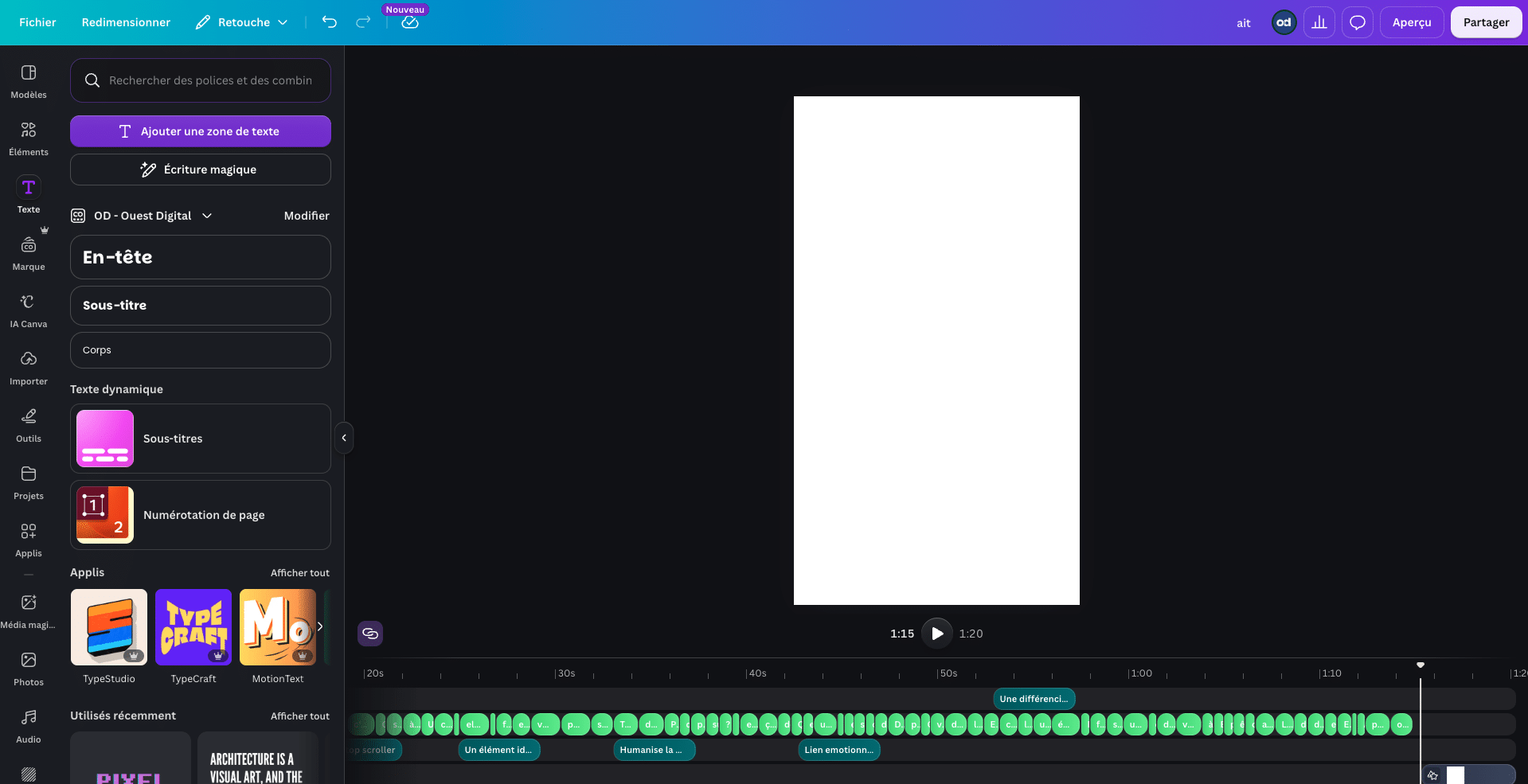Select the Texte sidebar tab
The height and width of the screenshot is (784, 1528).
click(29, 196)
